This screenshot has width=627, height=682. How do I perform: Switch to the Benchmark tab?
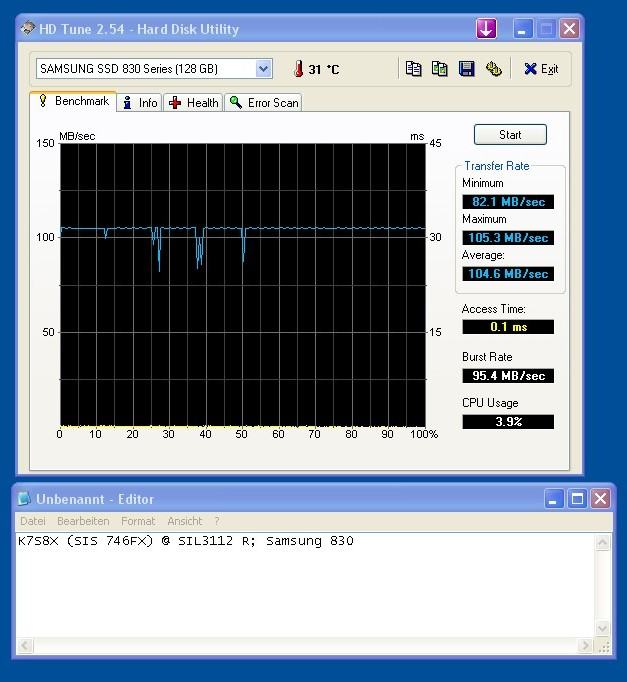73,101
